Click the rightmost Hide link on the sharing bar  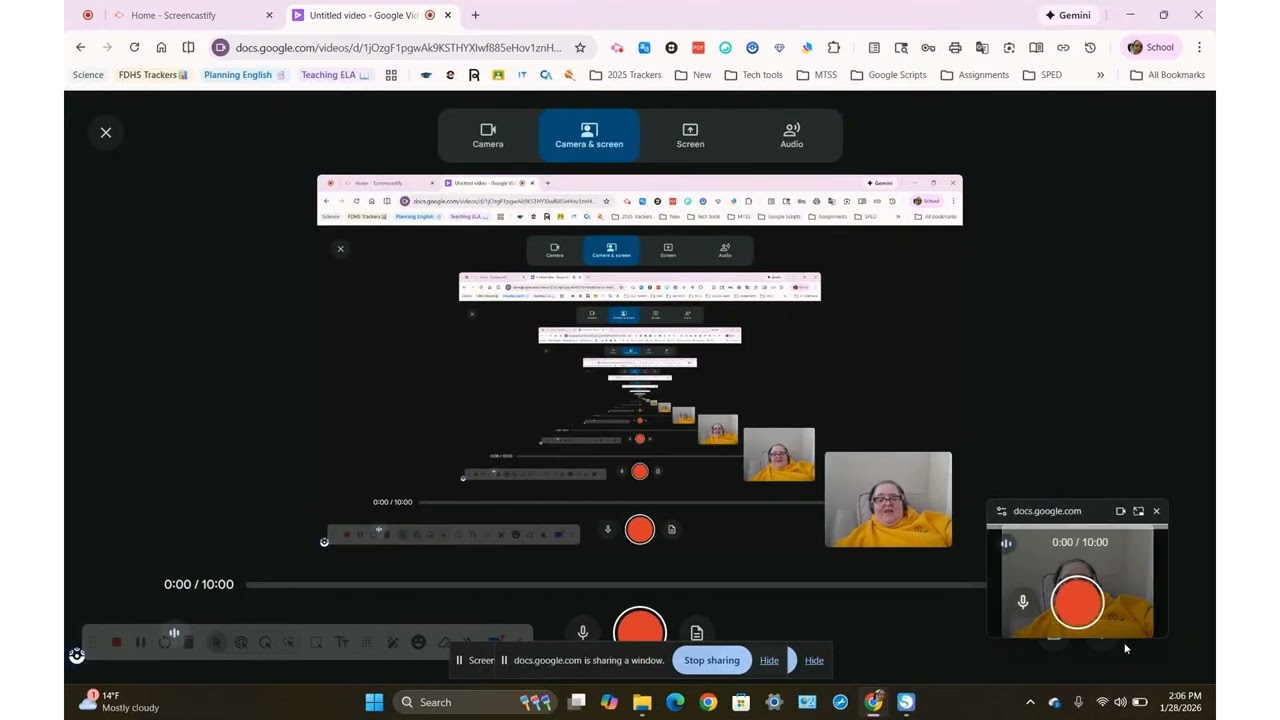(814, 660)
